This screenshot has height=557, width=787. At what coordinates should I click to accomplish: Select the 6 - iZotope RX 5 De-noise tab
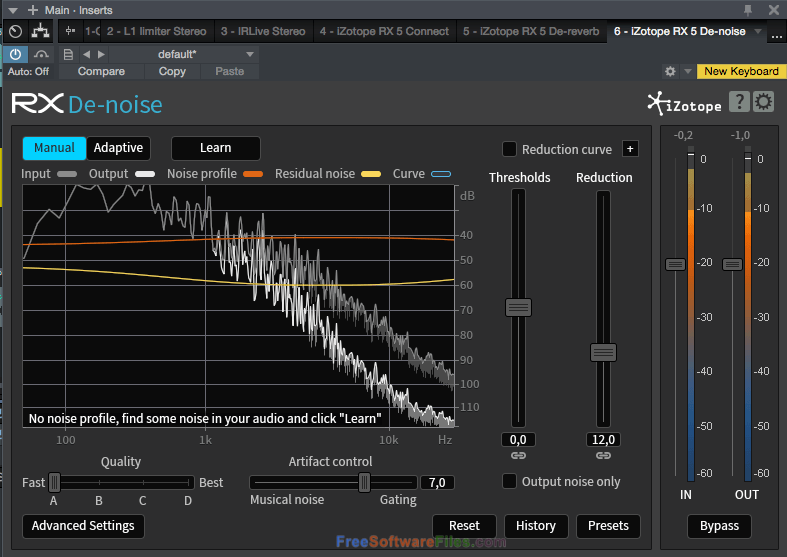[x=680, y=31]
